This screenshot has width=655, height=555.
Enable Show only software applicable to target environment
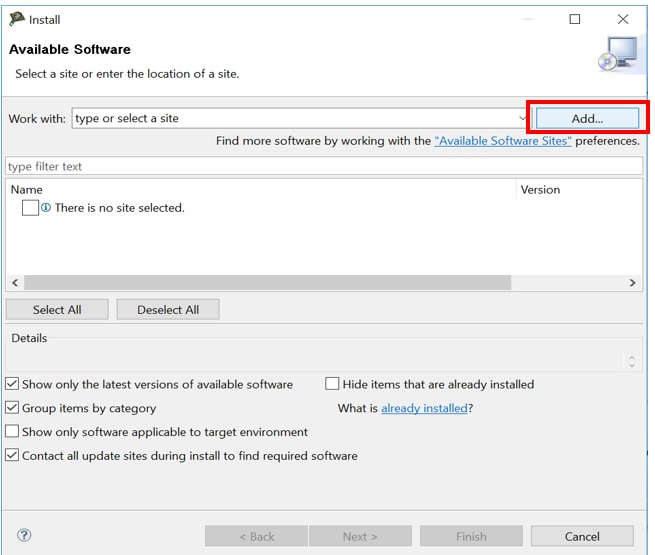(x=12, y=432)
